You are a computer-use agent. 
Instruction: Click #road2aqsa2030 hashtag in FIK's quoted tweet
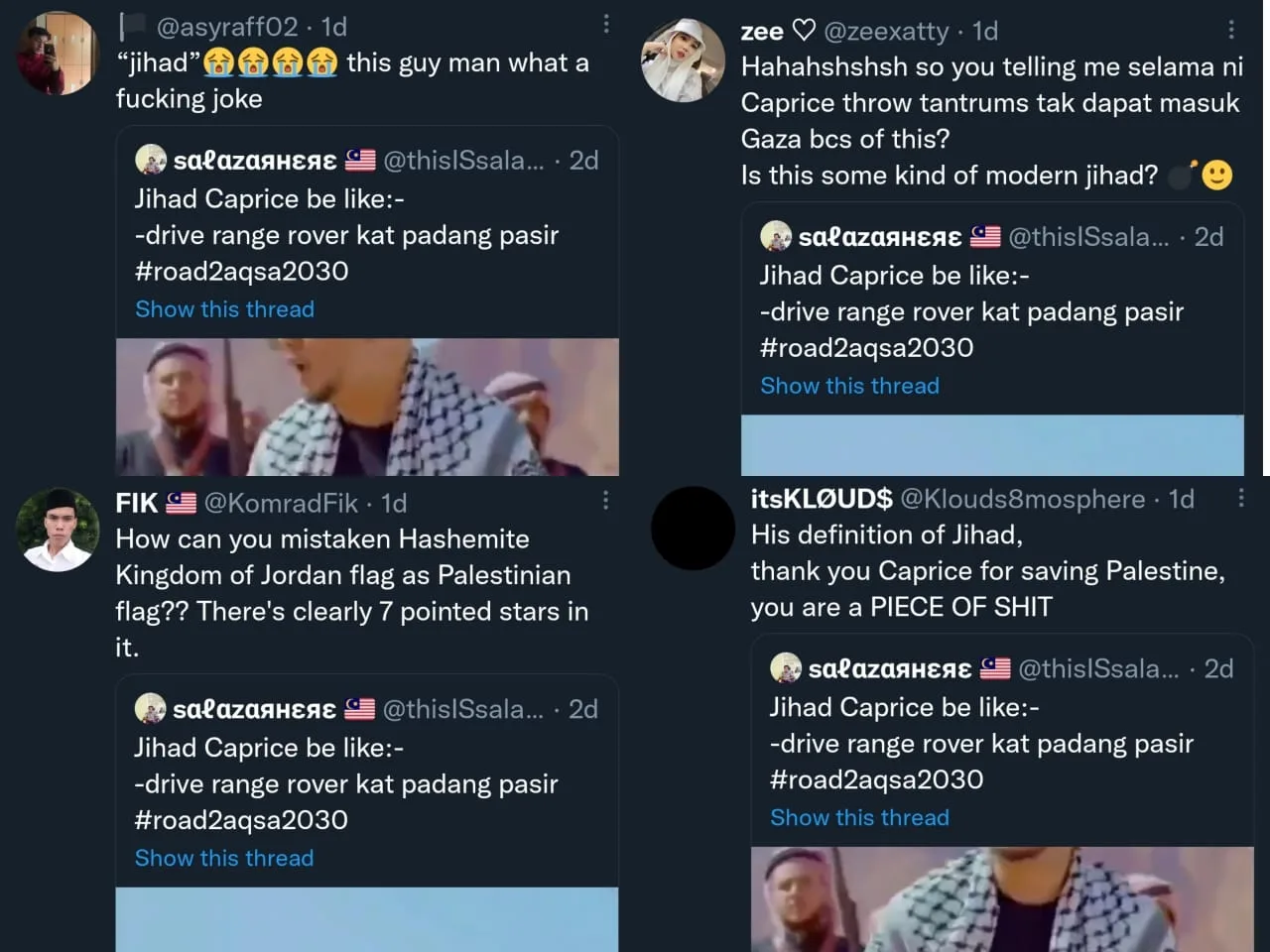(x=241, y=820)
